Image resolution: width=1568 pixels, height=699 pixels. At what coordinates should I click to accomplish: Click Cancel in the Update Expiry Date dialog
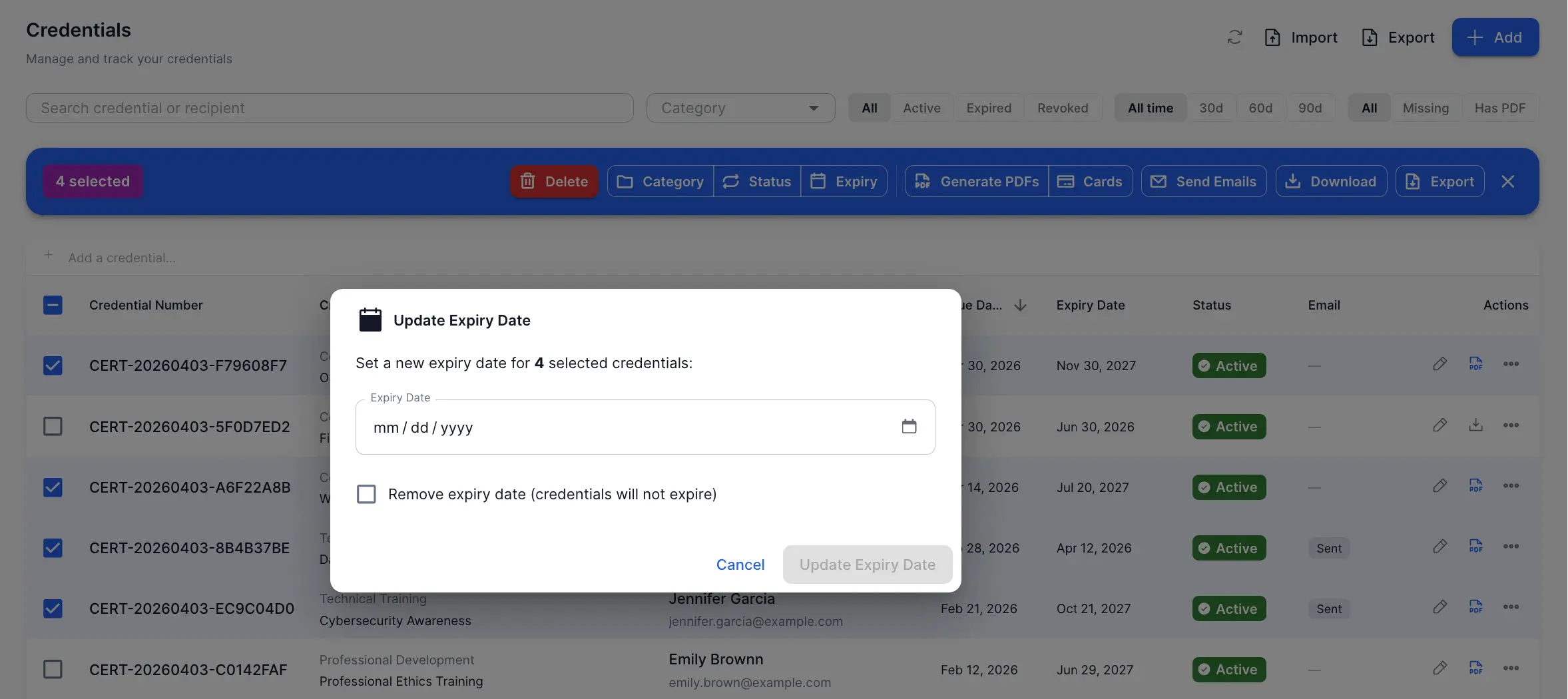click(740, 564)
